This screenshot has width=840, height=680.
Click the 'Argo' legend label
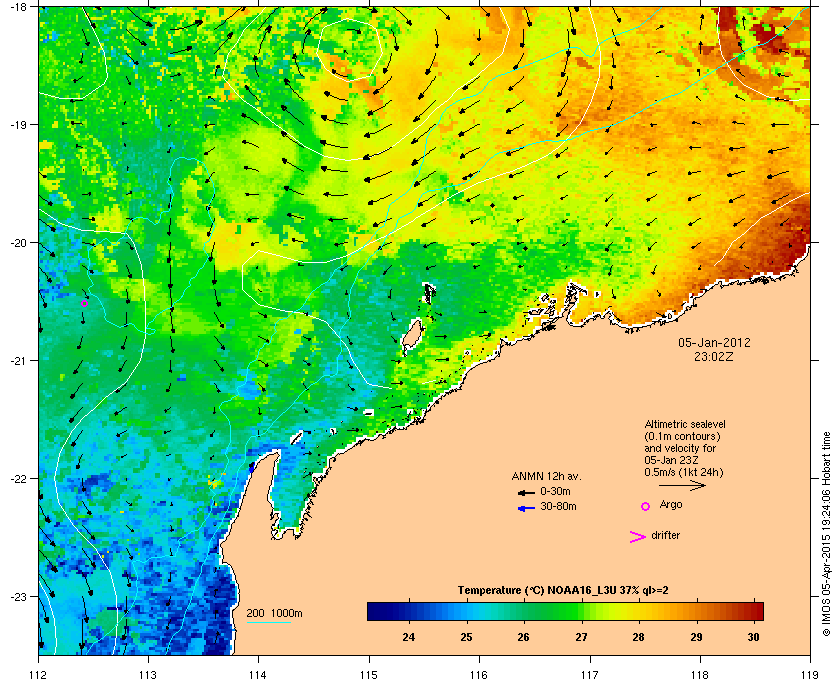click(x=671, y=505)
